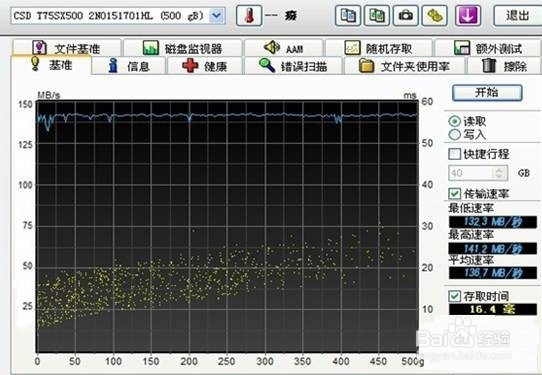Click the average rate value 136.7 MB
The image size is (542, 375).
pos(493,273)
